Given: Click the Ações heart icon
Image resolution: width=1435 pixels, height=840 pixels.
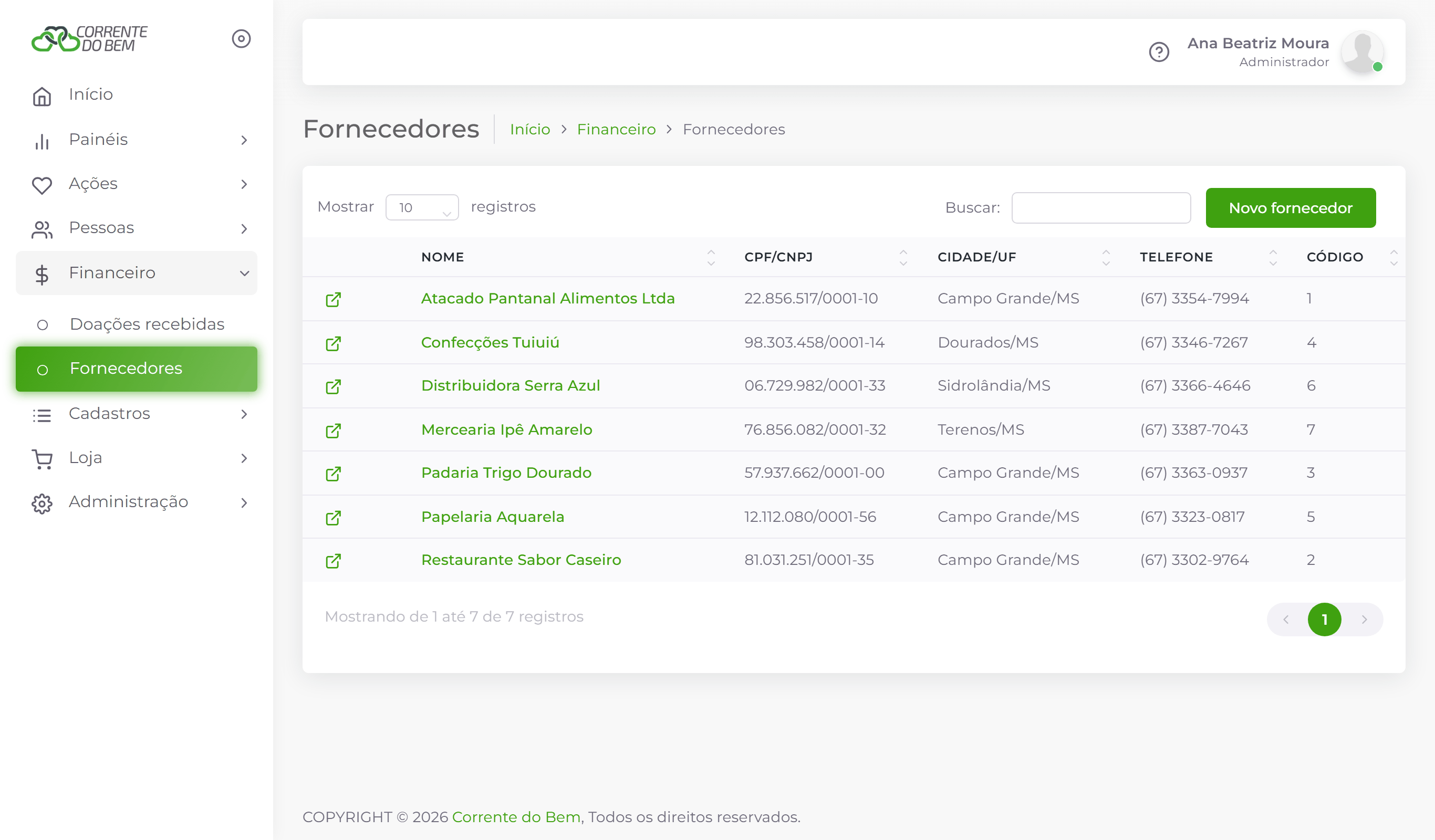Looking at the screenshot, I should click(x=42, y=185).
